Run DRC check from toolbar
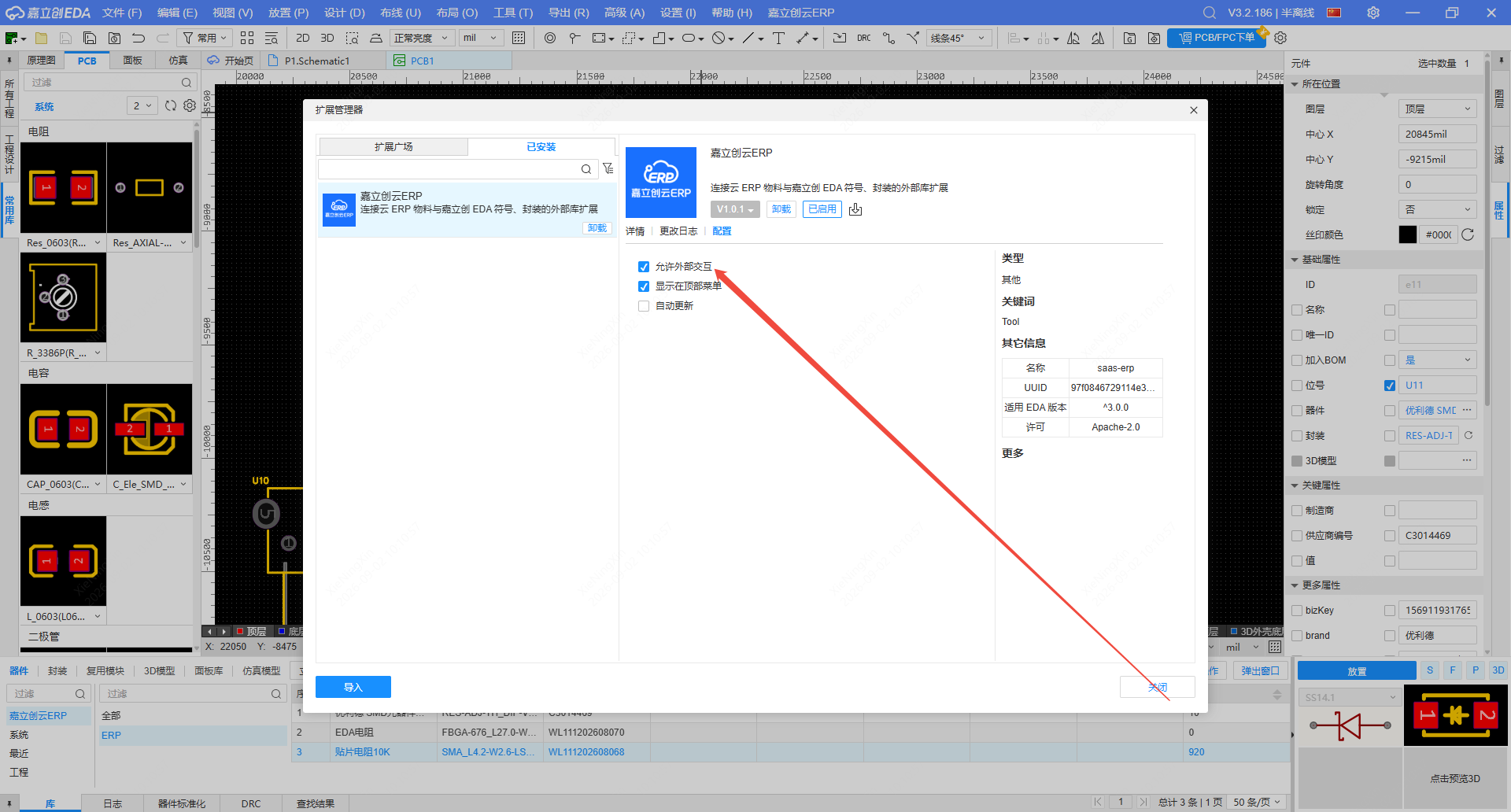 pos(864,38)
